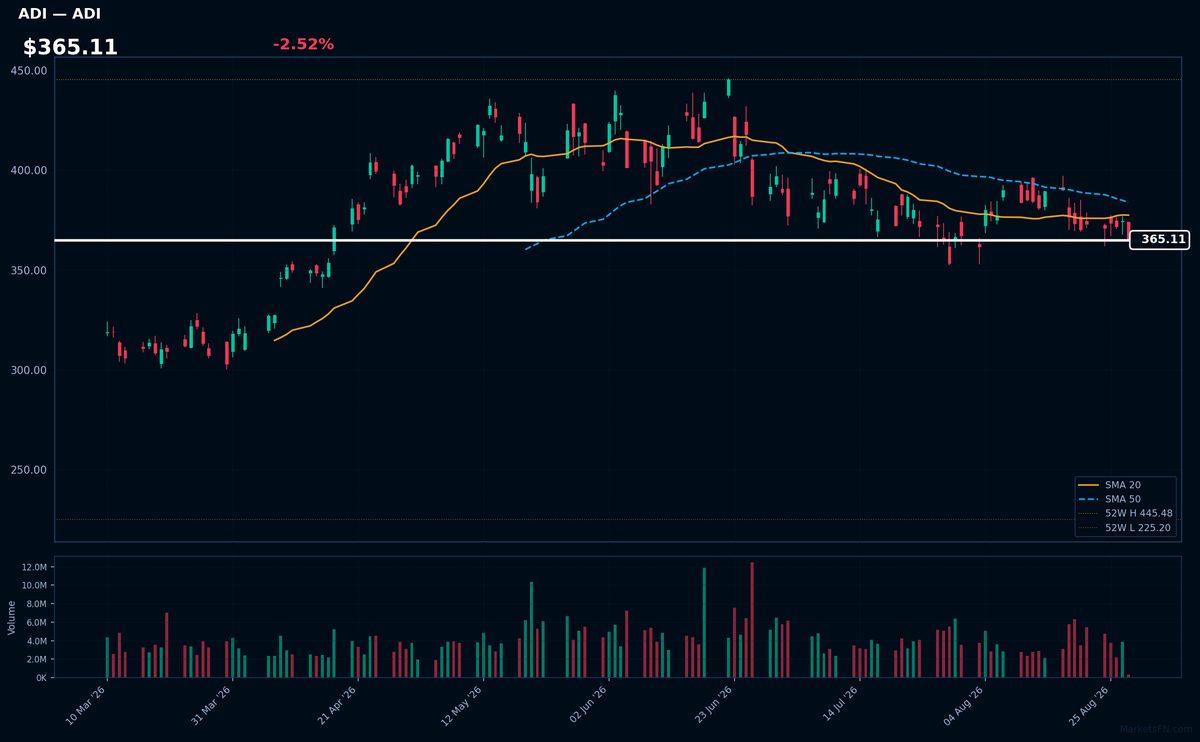Click the 02 Jun '26 date label
1200x742 pixels.
coord(588,706)
